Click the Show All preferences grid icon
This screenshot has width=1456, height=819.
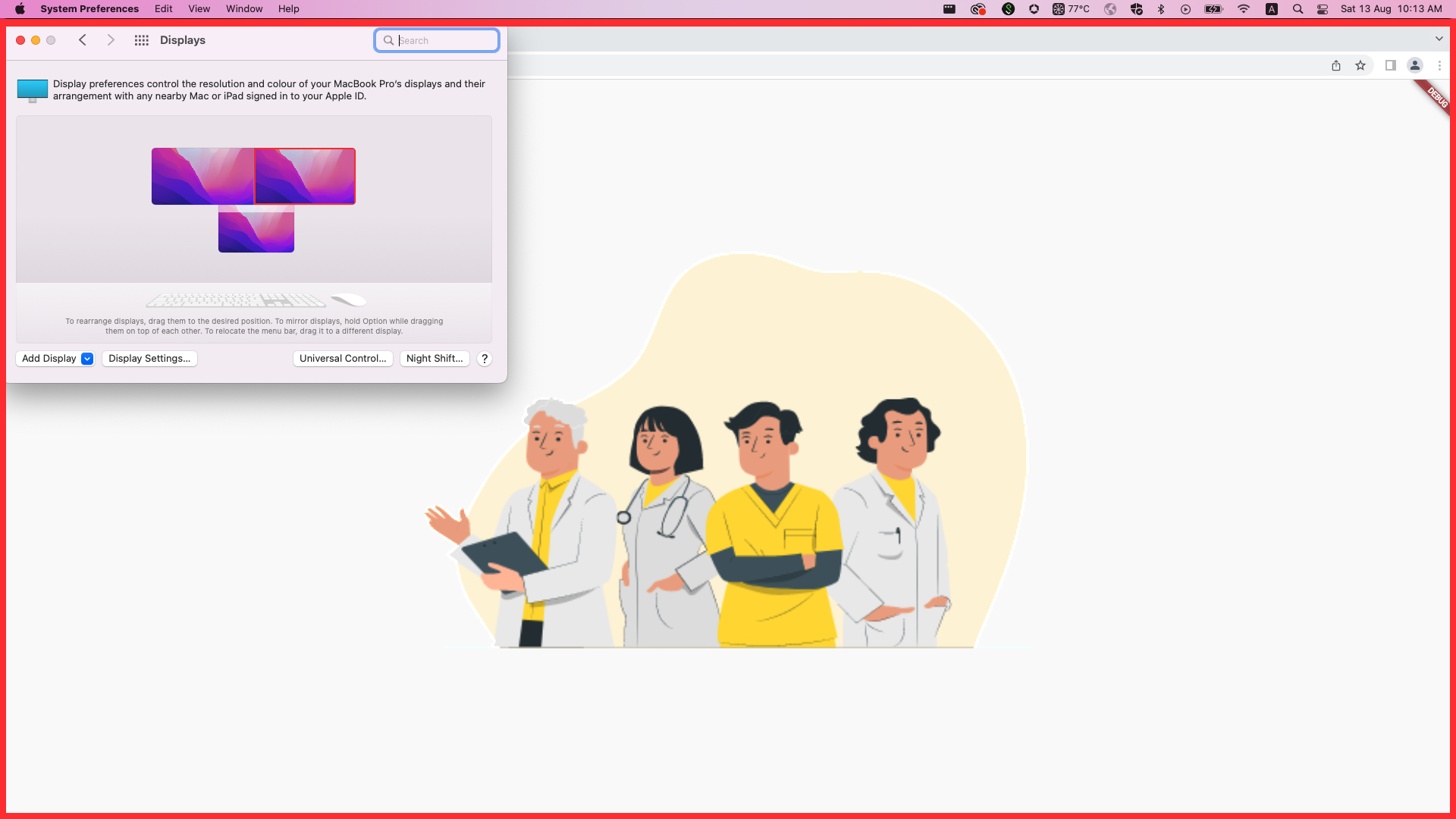141,40
